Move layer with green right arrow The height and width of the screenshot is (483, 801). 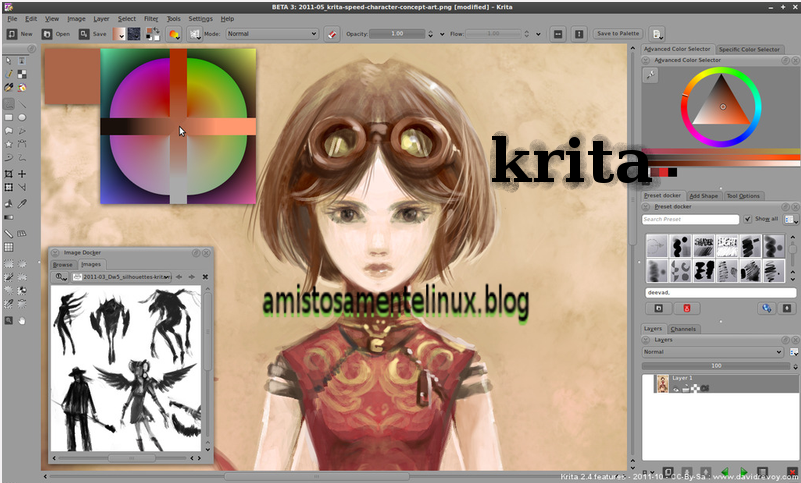point(744,472)
